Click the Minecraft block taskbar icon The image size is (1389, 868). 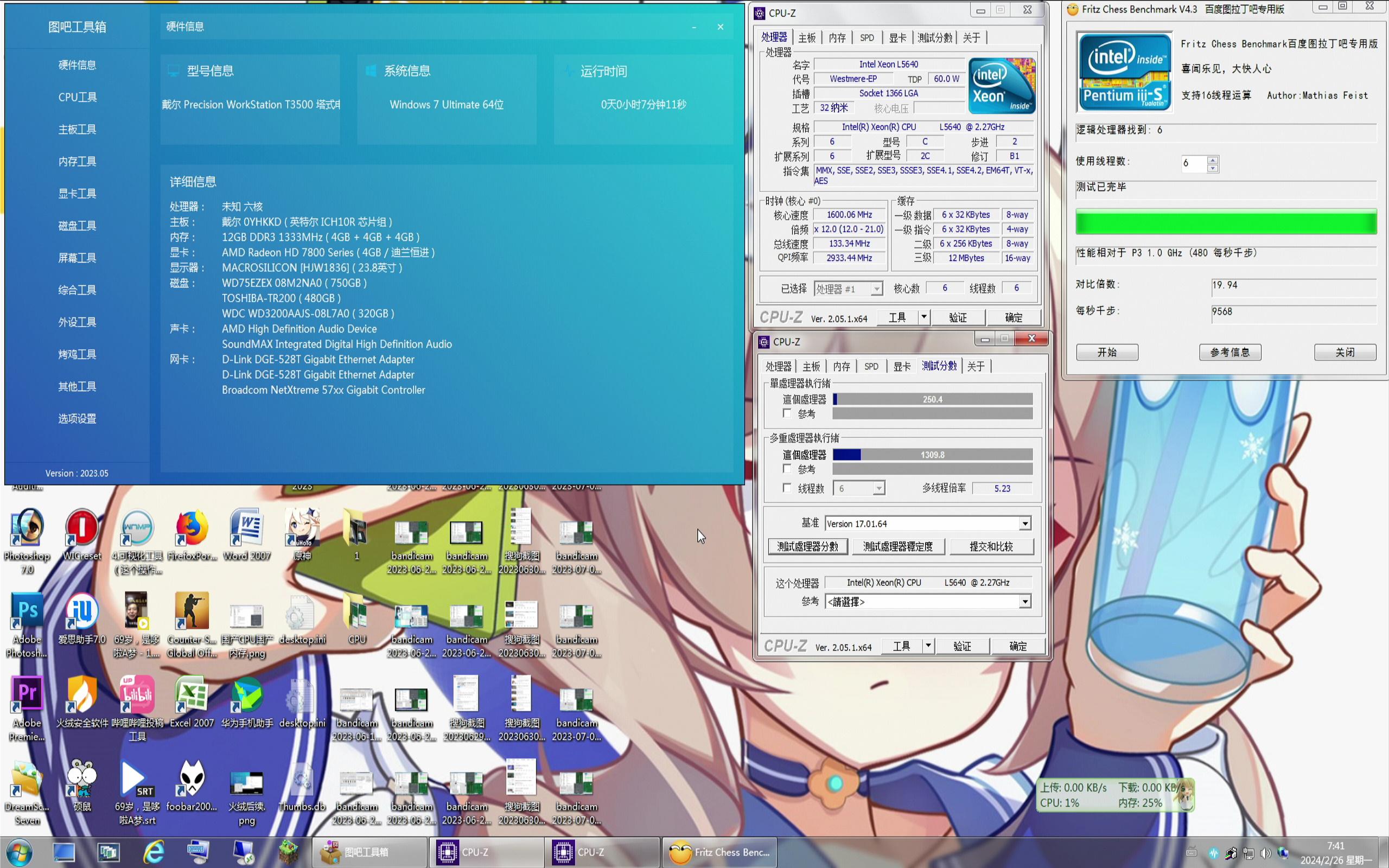(x=288, y=852)
